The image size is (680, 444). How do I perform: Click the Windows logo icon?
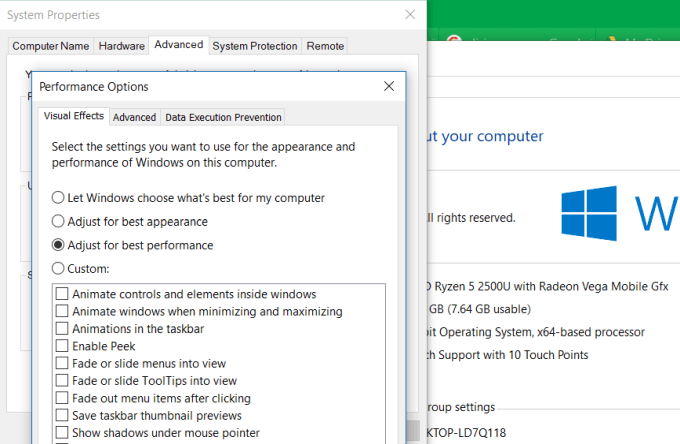tap(588, 212)
